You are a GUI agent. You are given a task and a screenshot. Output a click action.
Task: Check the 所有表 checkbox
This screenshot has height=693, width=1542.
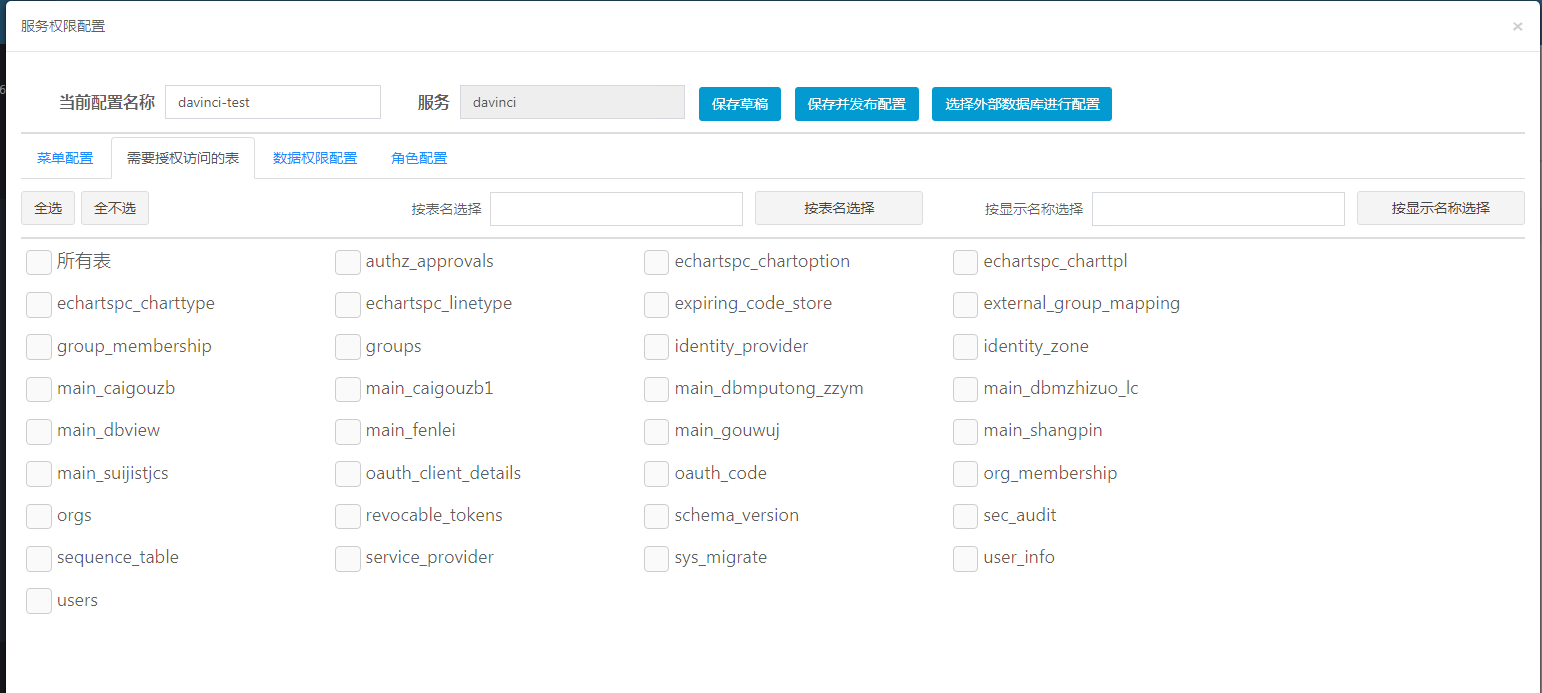click(x=39, y=262)
